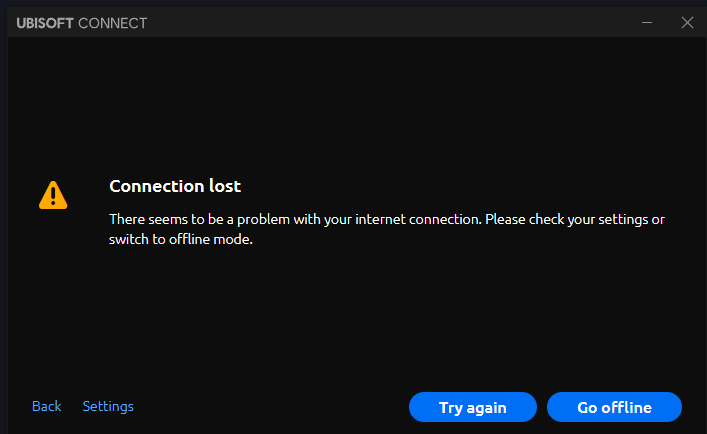Minimize the Ubisoft Connect window

[x=648, y=22]
